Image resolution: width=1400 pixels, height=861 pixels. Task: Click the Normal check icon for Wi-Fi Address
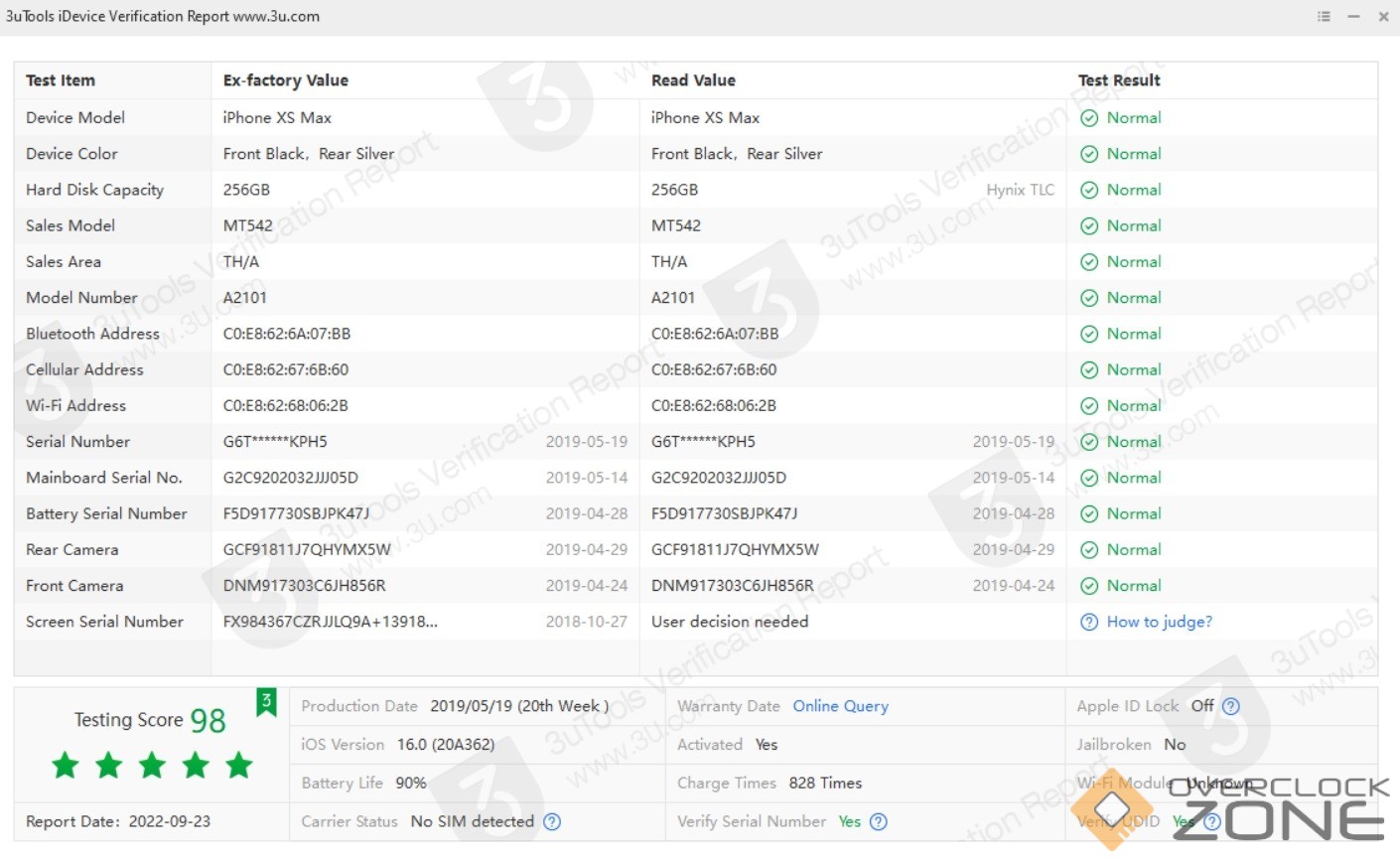[x=1089, y=406]
